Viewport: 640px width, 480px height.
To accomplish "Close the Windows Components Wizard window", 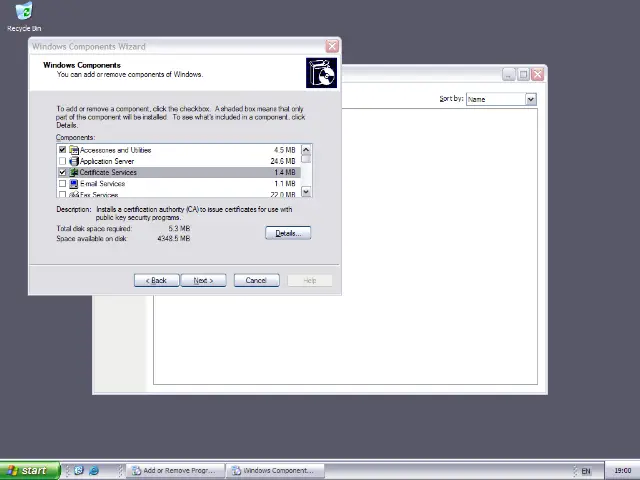I will click(332, 46).
